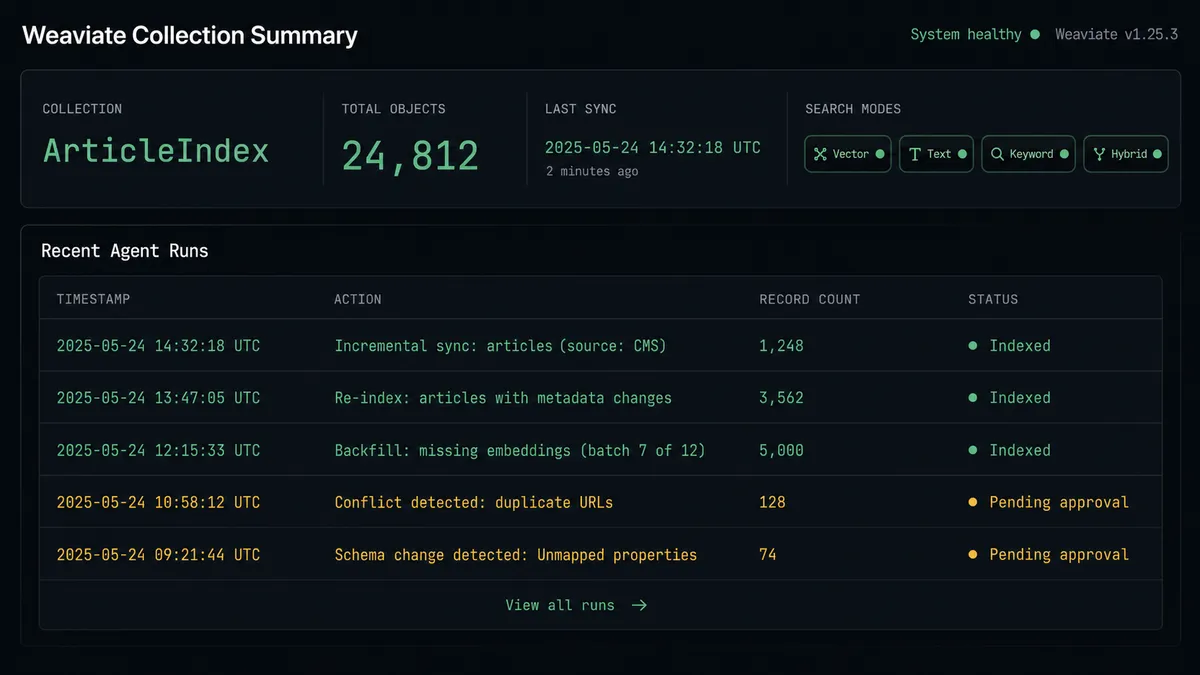Click Weaviate v1.25.3 version label
Viewport: 1200px width, 675px height.
point(1116,34)
